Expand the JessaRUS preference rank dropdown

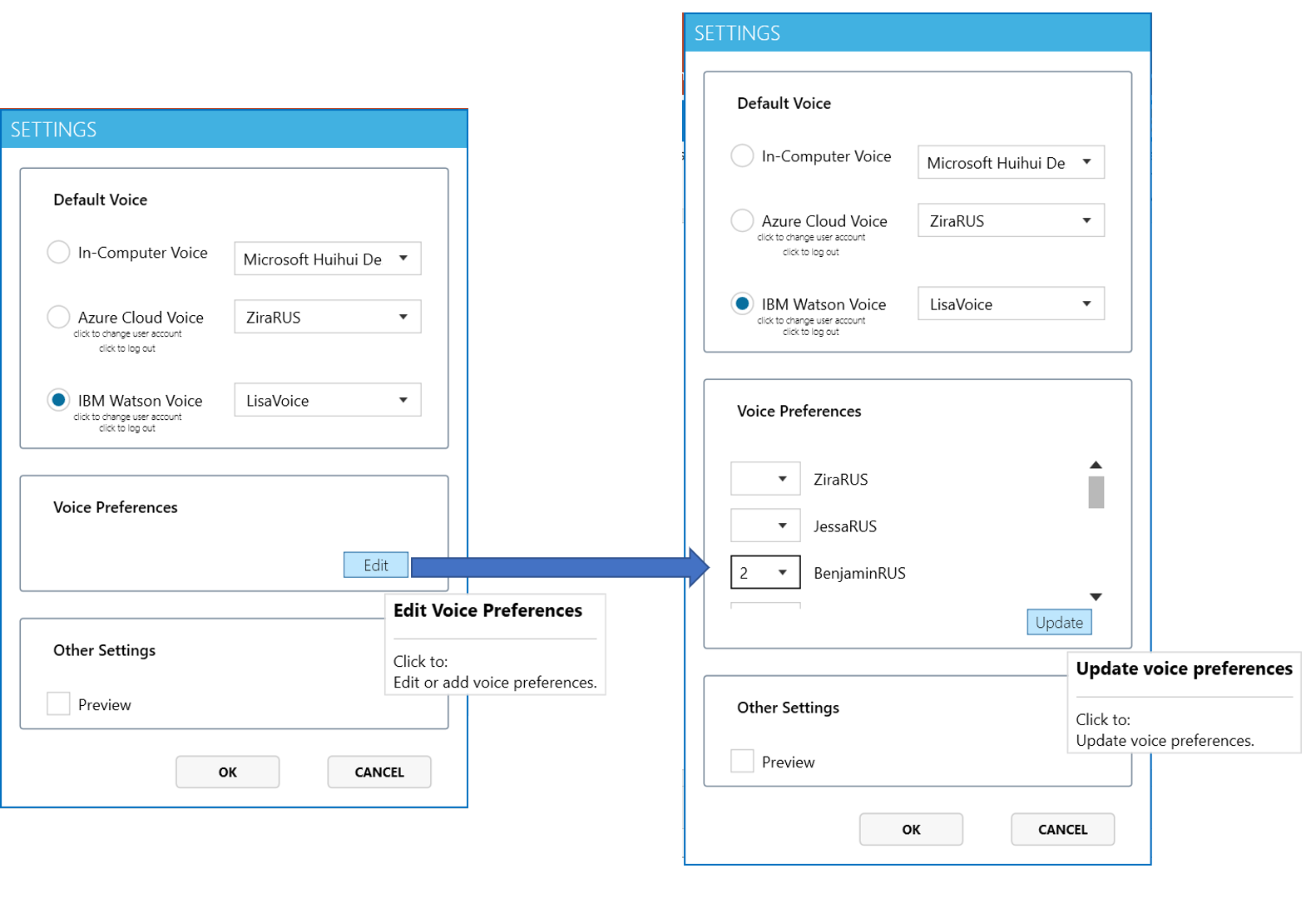[x=765, y=526]
